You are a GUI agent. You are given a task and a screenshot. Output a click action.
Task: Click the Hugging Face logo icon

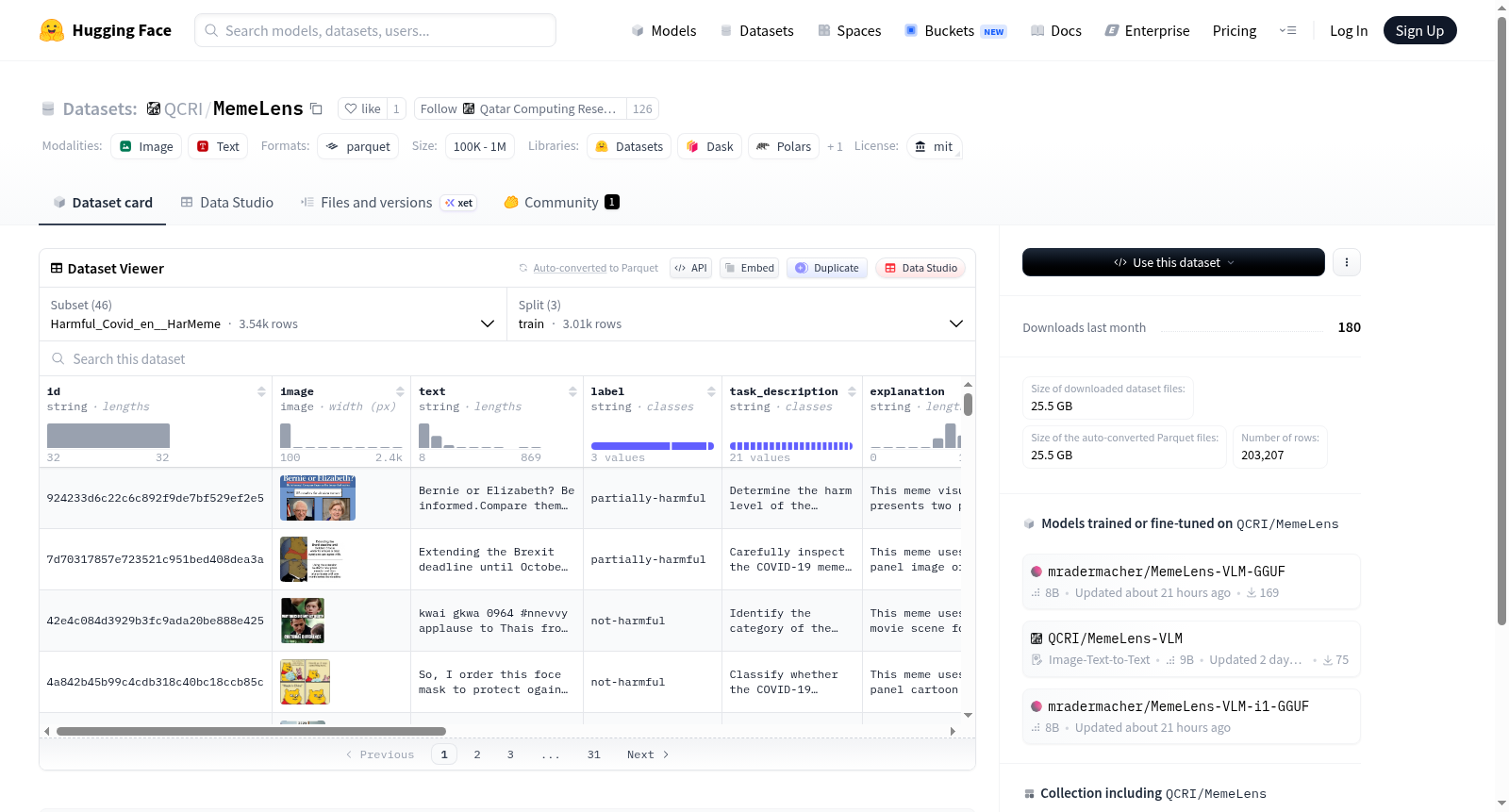[52, 30]
